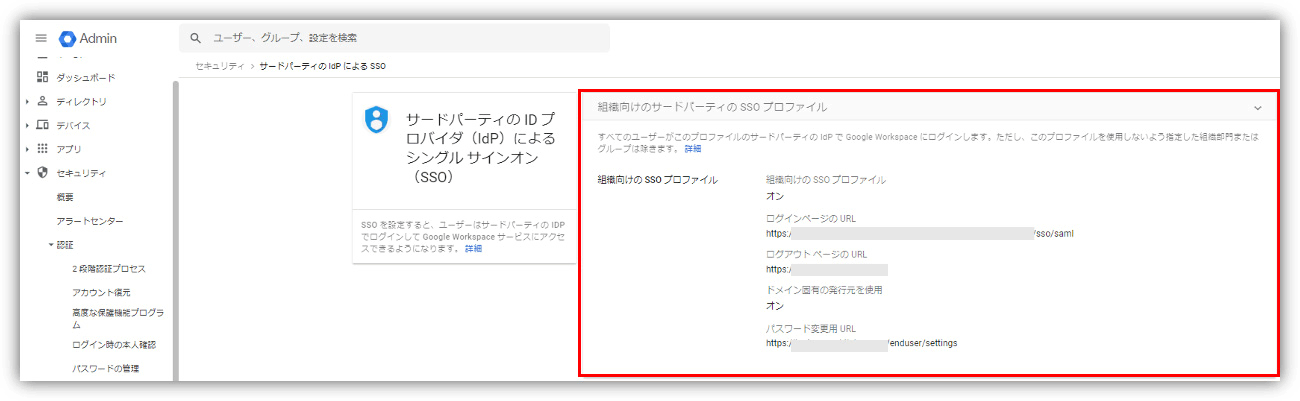This screenshot has height=401, width=1300.
Task: Expand the デバイス tree arrow
Action: point(27,125)
